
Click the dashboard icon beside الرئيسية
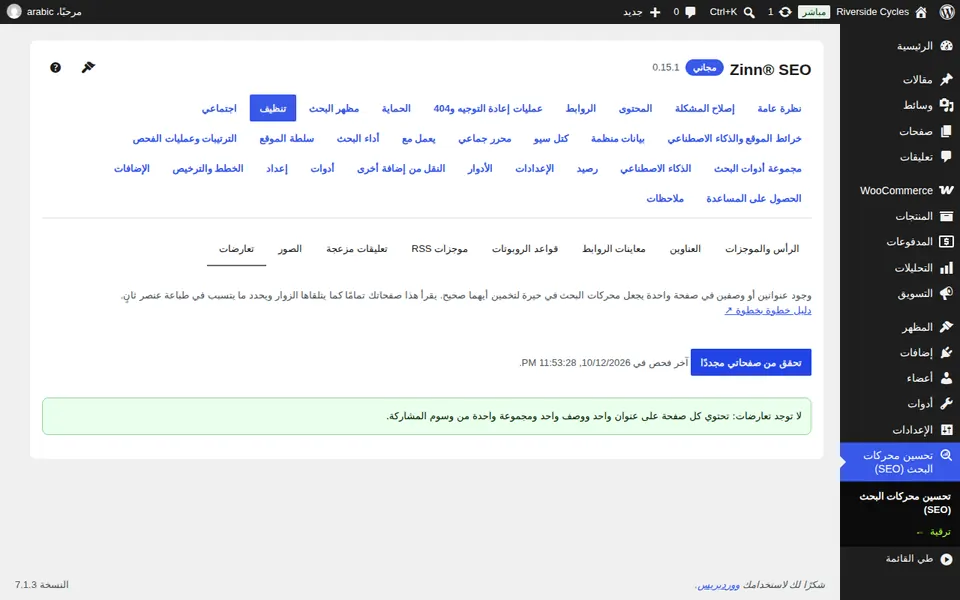[947, 46]
